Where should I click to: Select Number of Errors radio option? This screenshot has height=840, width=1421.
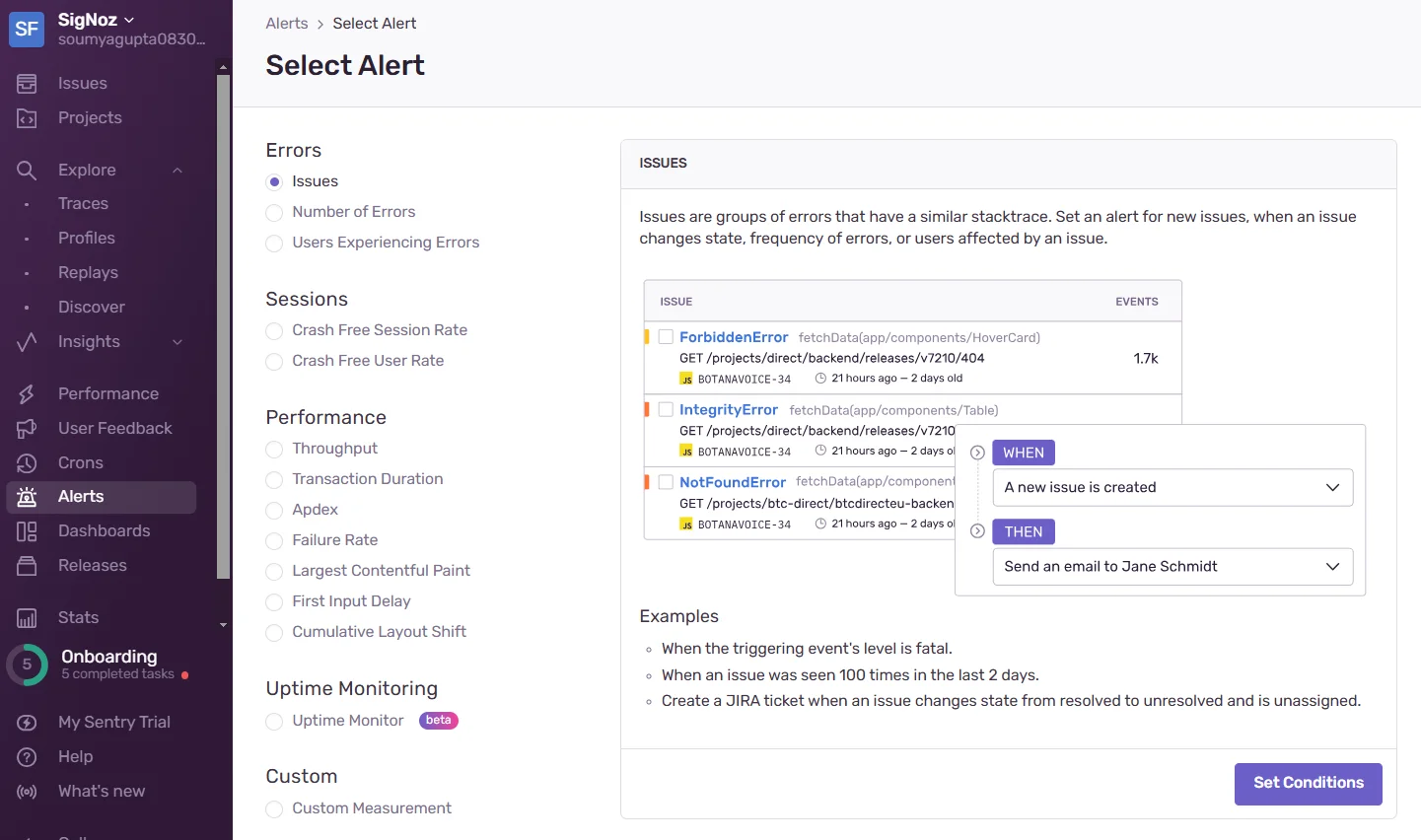(x=274, y=213)
